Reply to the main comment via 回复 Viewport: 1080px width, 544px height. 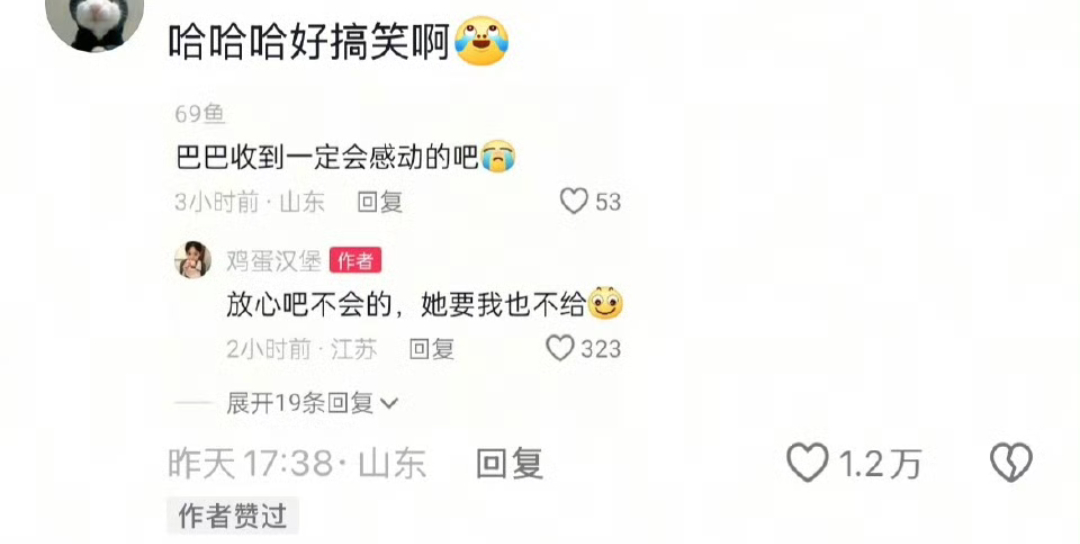tap(509, 463)
